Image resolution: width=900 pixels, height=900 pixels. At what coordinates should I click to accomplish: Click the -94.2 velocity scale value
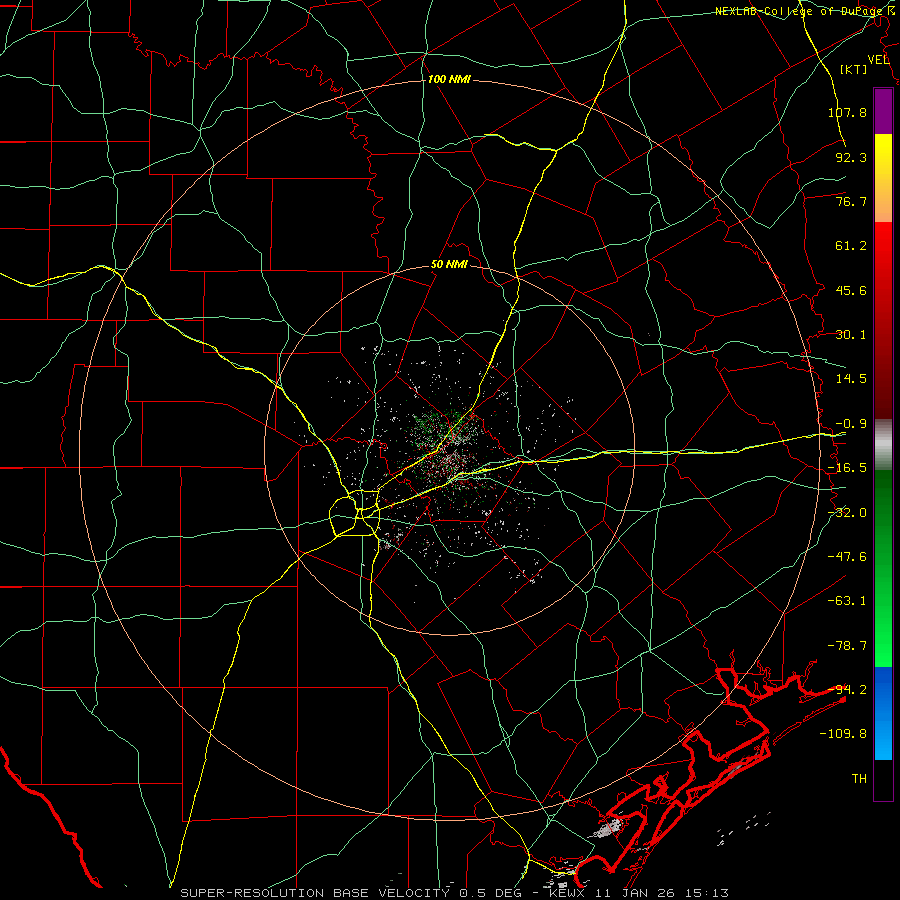coord(847,690)
